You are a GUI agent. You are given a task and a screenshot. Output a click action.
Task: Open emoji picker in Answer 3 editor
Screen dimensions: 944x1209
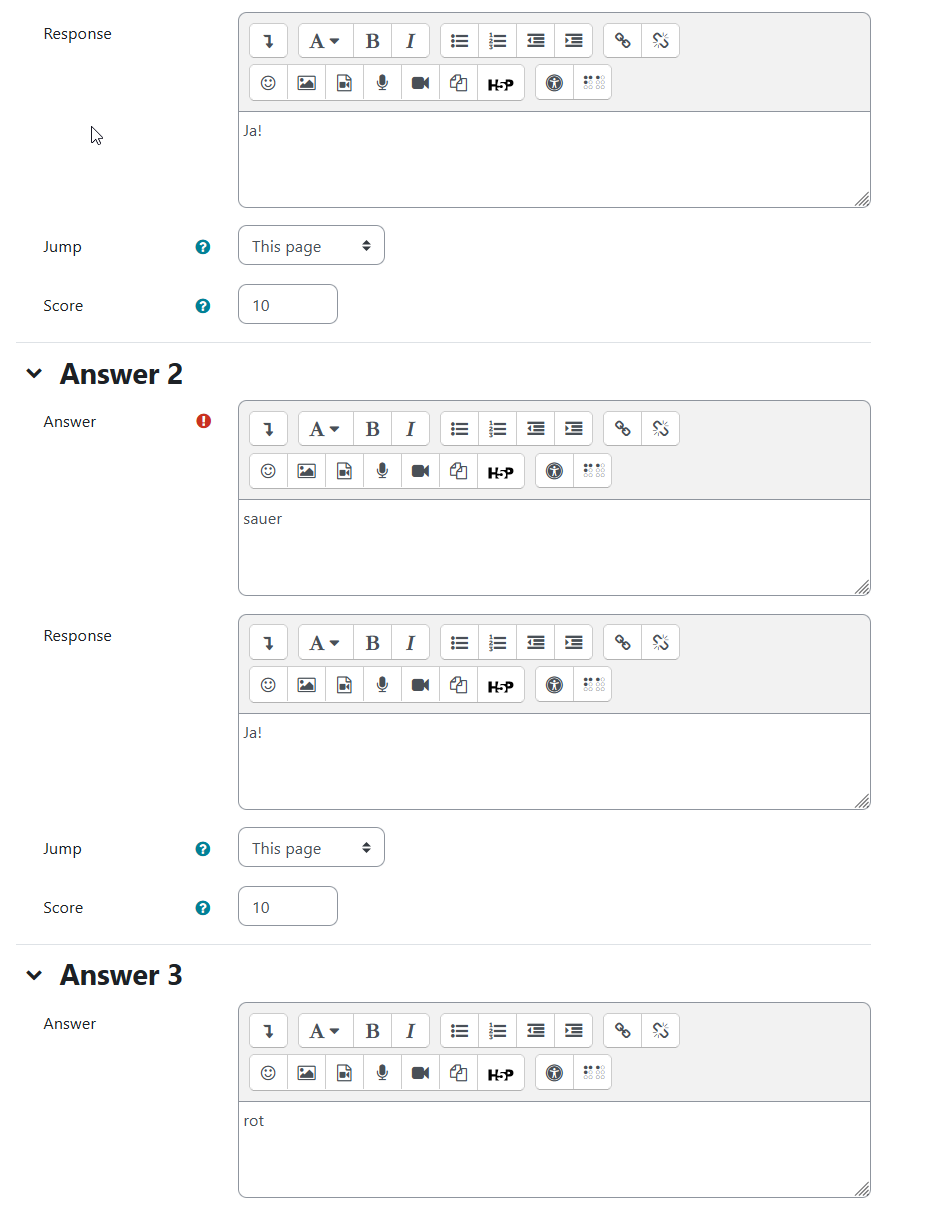click(x=268, y=1073)
